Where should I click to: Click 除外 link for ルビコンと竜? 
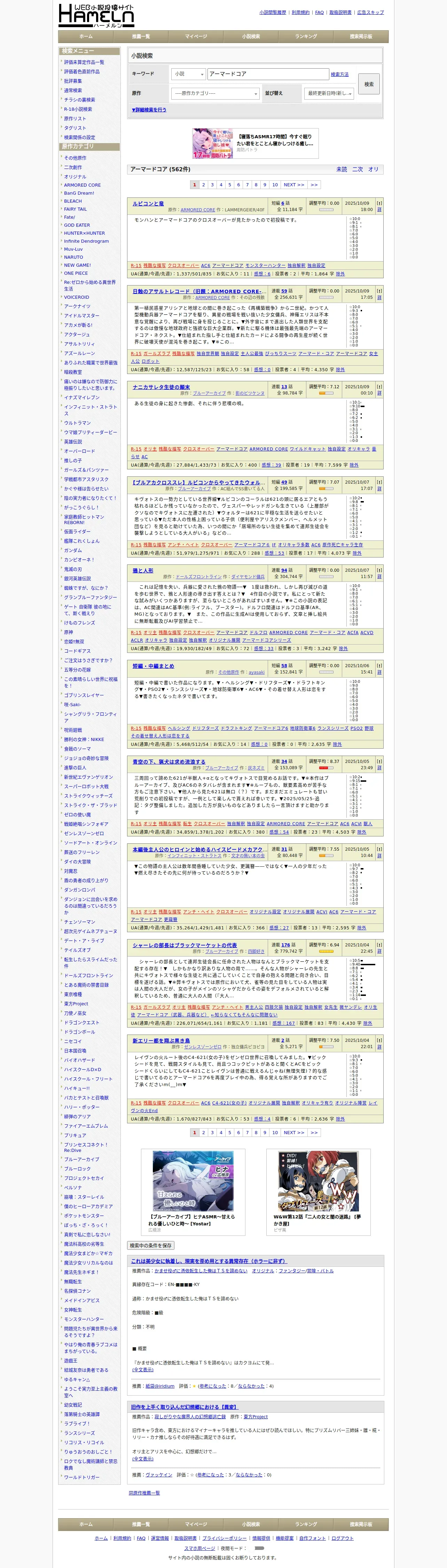pos(340,274)
